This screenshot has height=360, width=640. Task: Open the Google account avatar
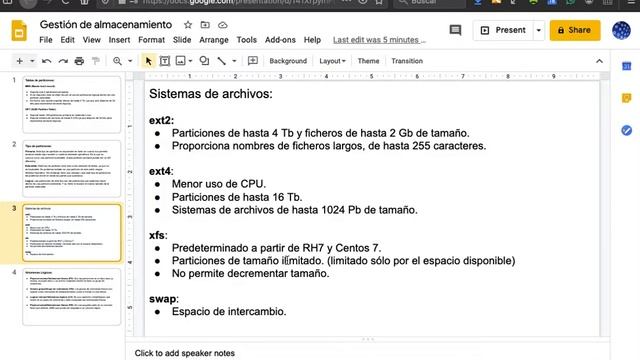(x=621, y=30)
